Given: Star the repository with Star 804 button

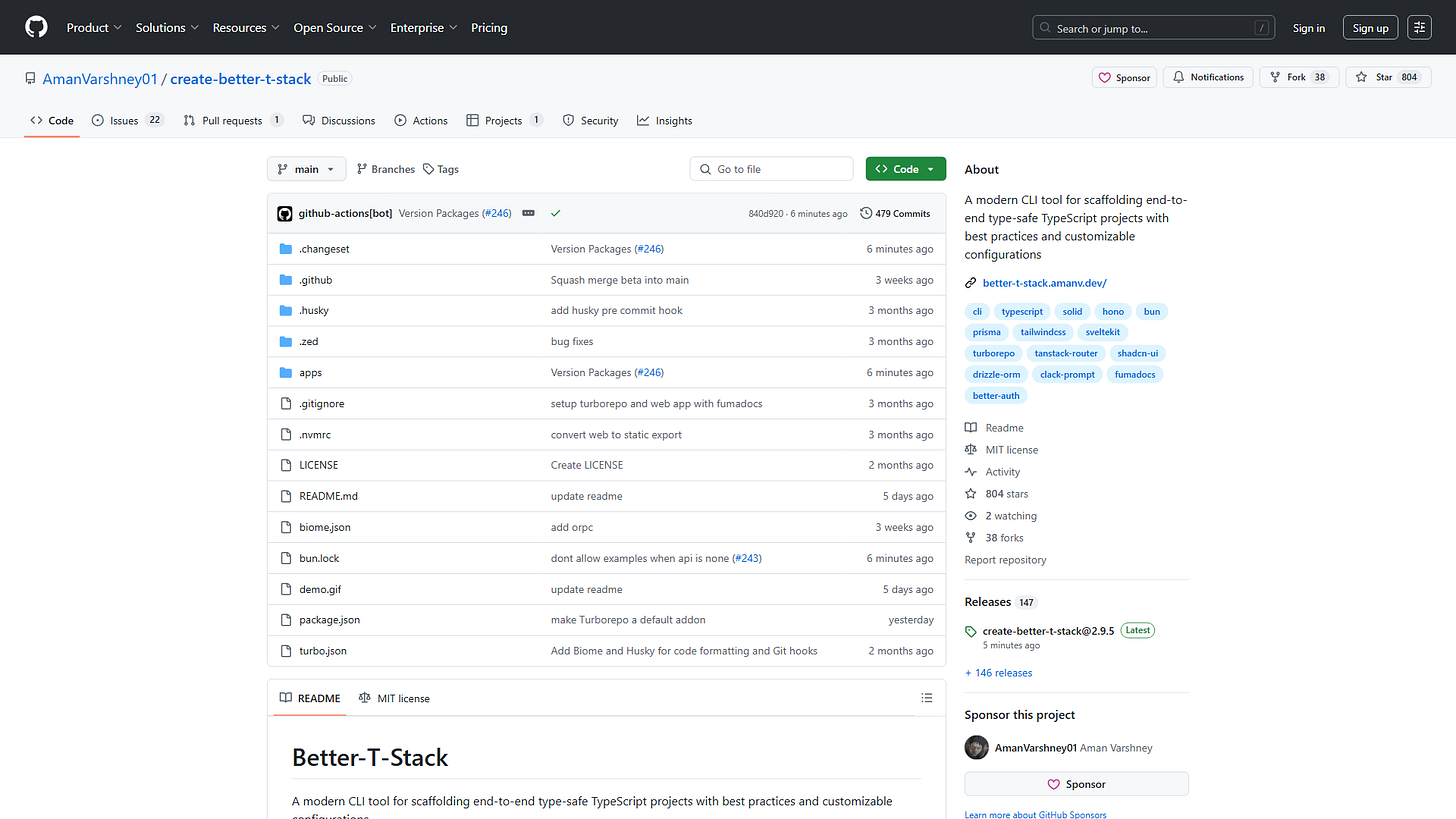Looking at the screenshot, I should (x=1388, y=77).
